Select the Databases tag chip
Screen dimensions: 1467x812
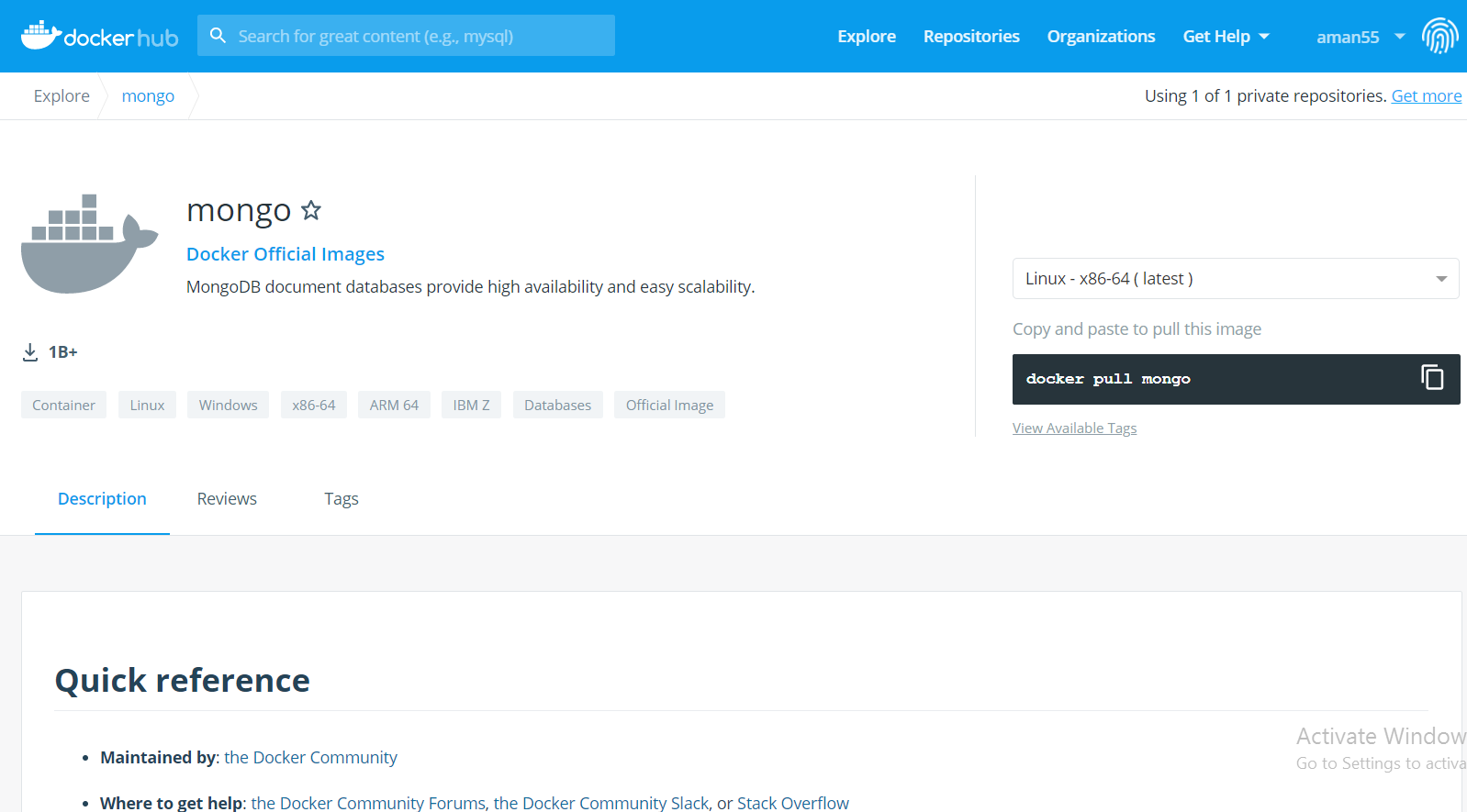pos(557,406)
